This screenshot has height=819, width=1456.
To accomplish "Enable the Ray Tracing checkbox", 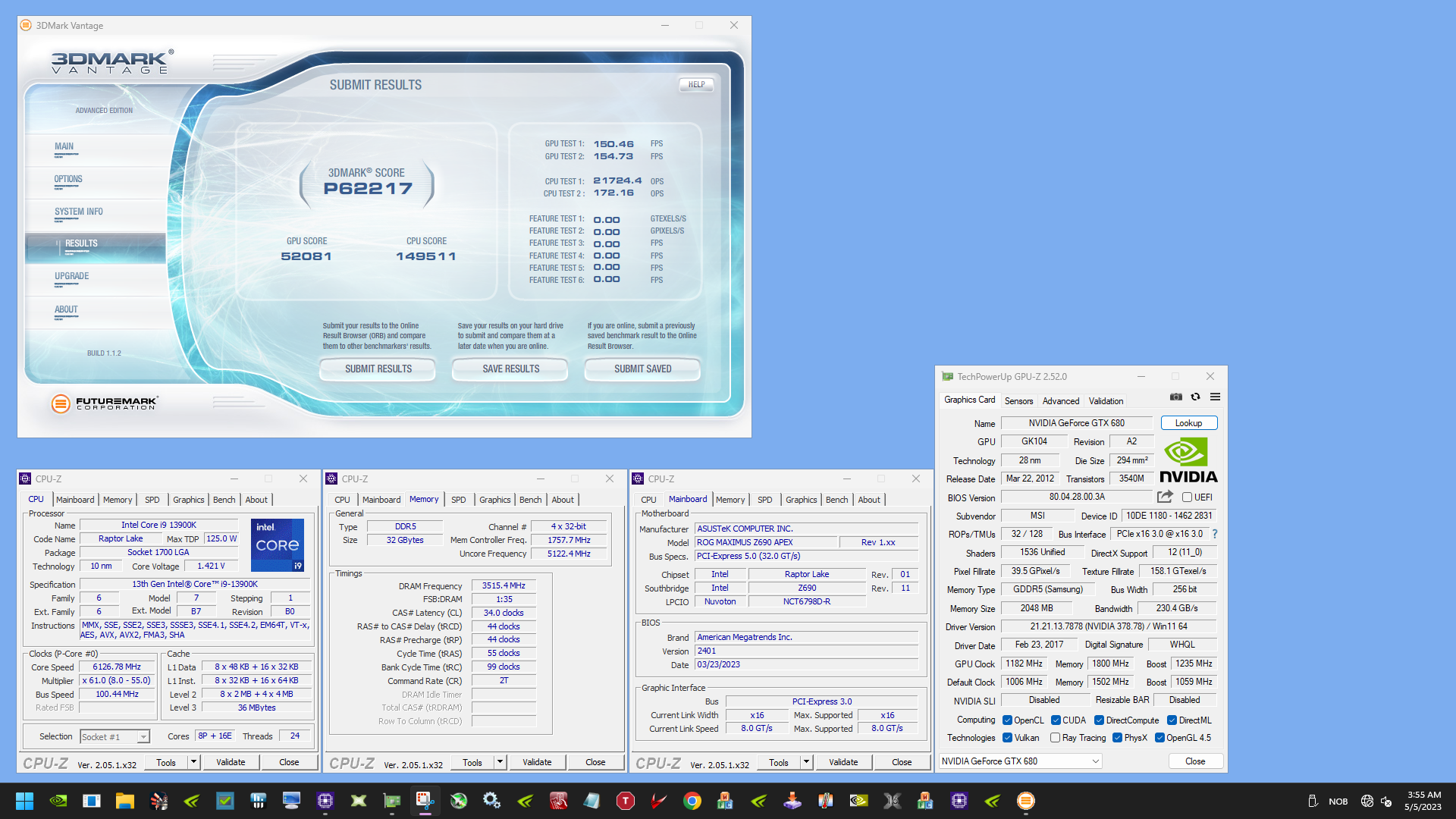I will point(1055,738).
